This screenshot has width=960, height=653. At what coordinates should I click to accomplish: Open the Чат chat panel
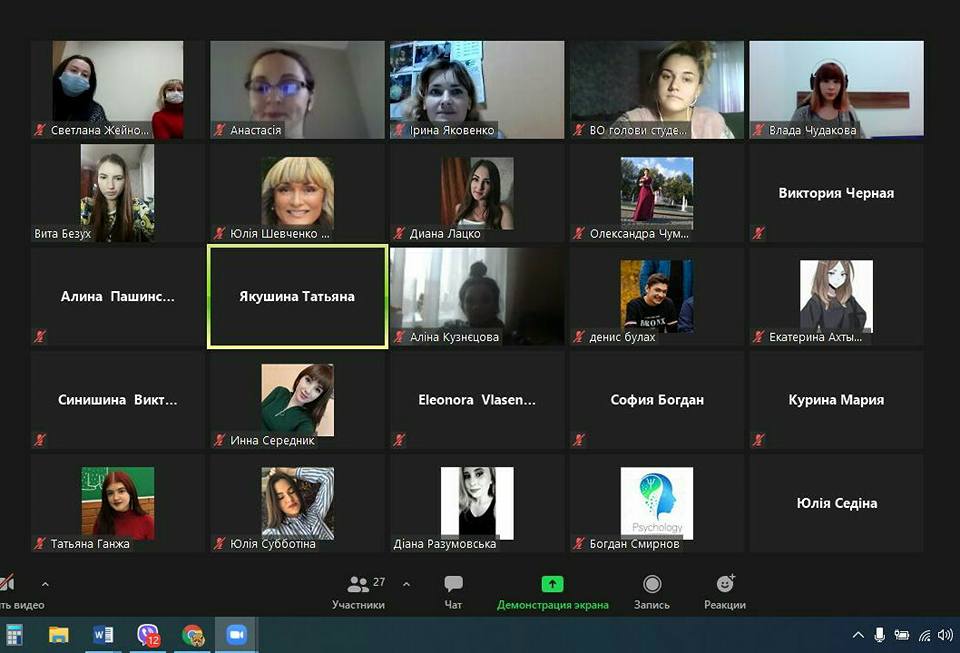click(x=453, y=590)
